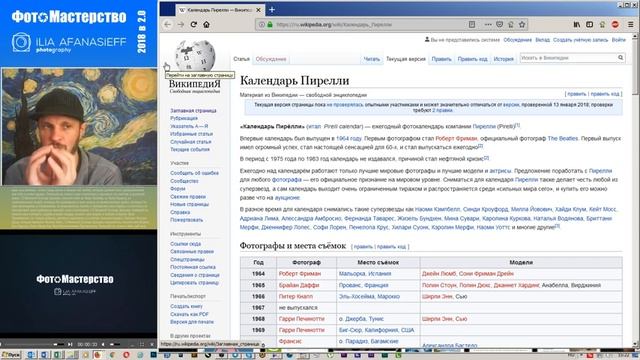Click Создать учётную запись link
This screenshot has width=640, height=360.
pos(580,40)
